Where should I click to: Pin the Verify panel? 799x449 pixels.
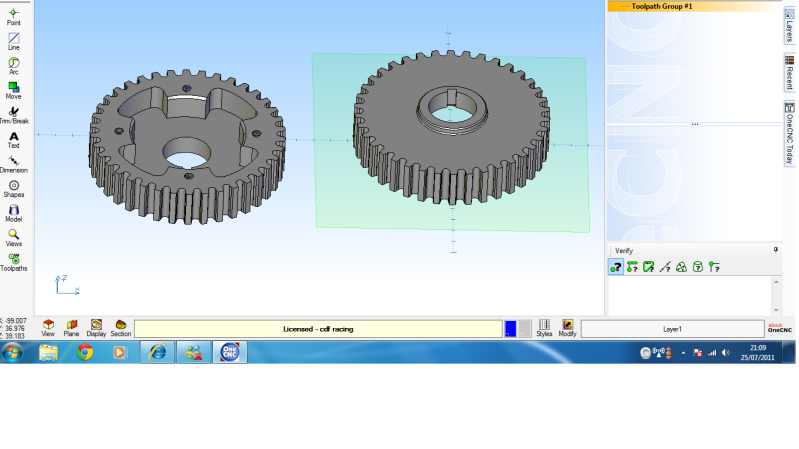tap(776, 250)
